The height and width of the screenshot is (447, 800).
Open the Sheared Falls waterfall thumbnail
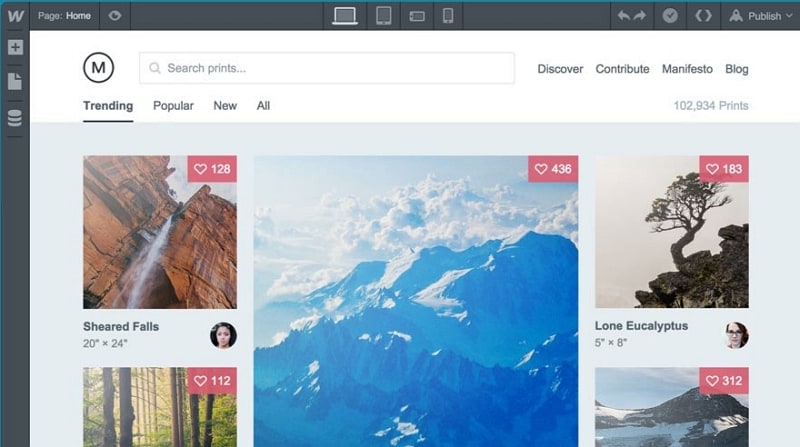[x=160, y=232]
